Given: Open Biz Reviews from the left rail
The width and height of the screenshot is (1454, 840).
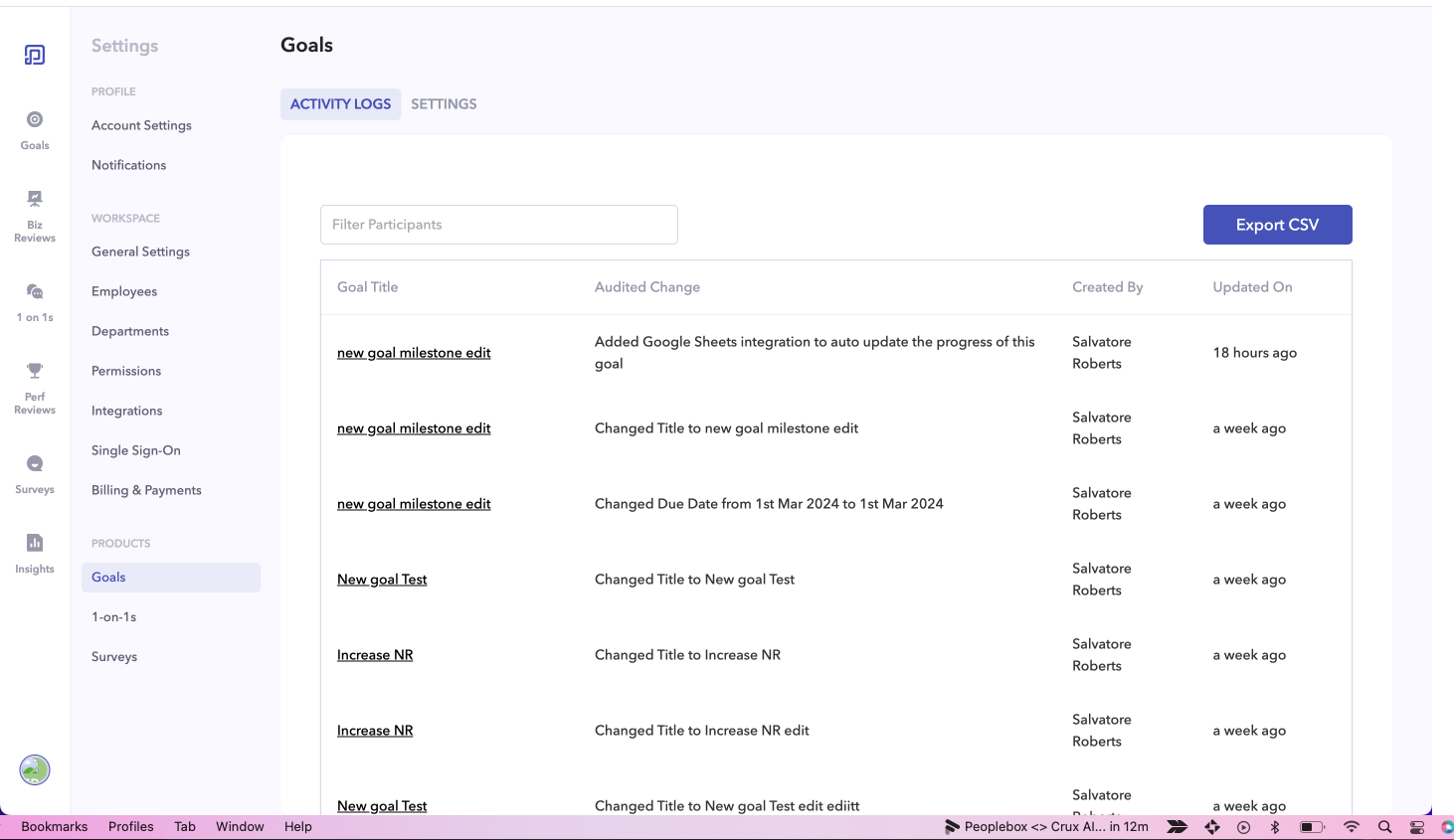Looking at the screenshot, I should (35, 216).
